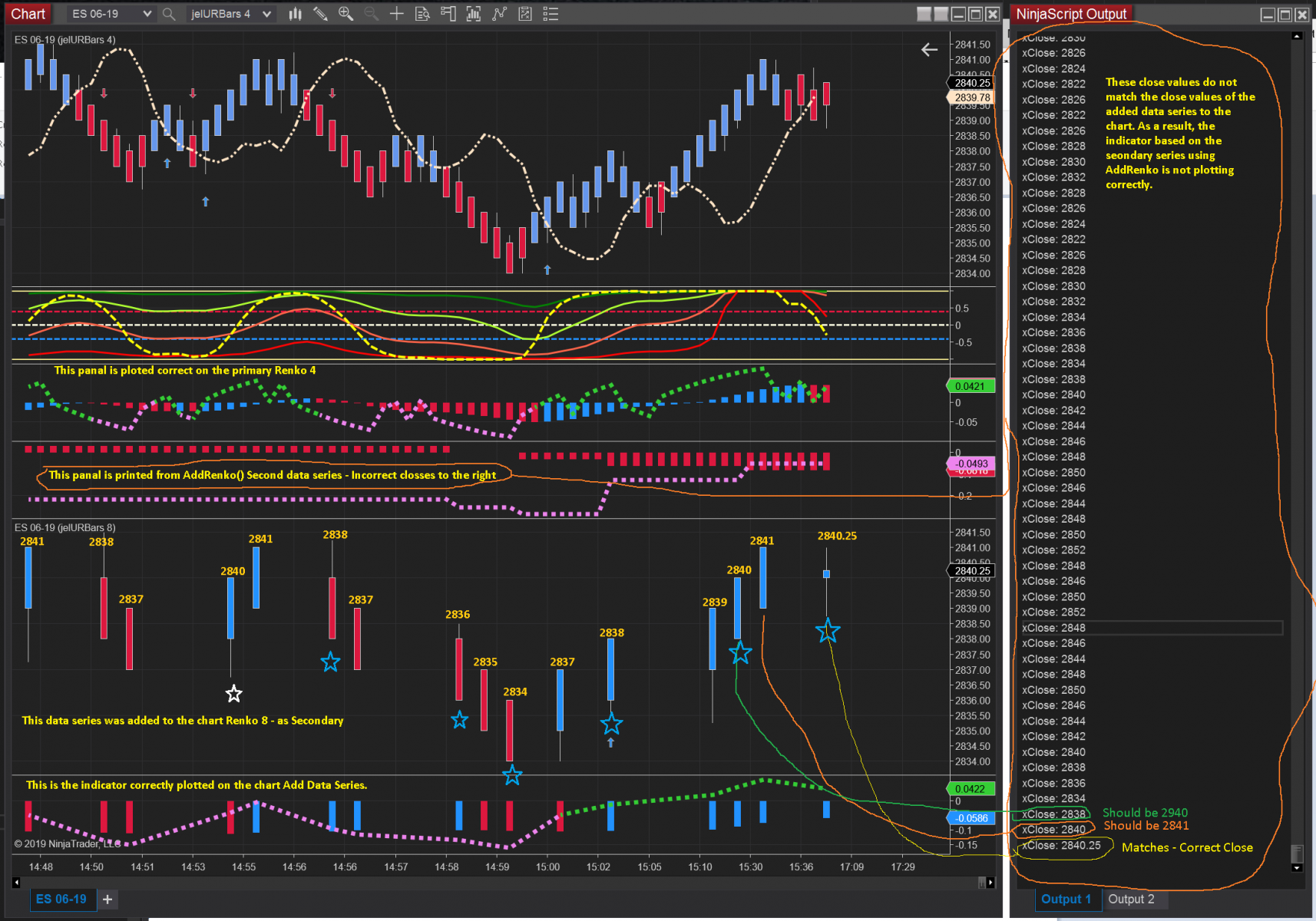Click the zoom in magnifier icon
1316x921 pixels.
pos(346,14)
